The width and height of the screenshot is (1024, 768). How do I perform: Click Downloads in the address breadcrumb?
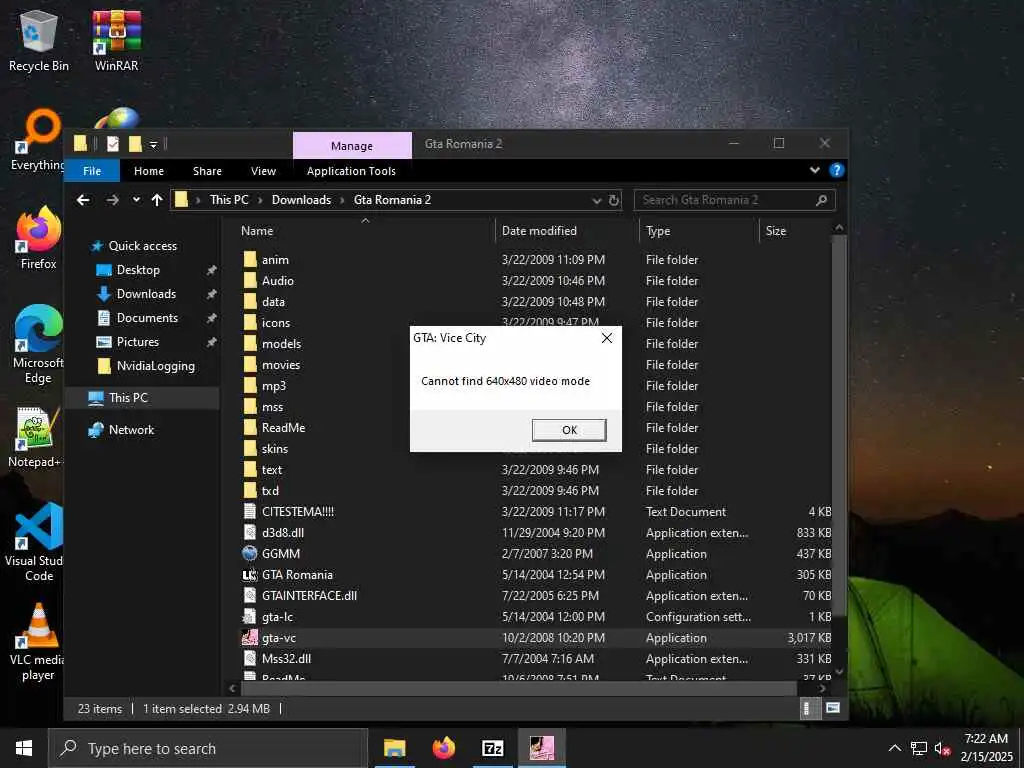301,200
